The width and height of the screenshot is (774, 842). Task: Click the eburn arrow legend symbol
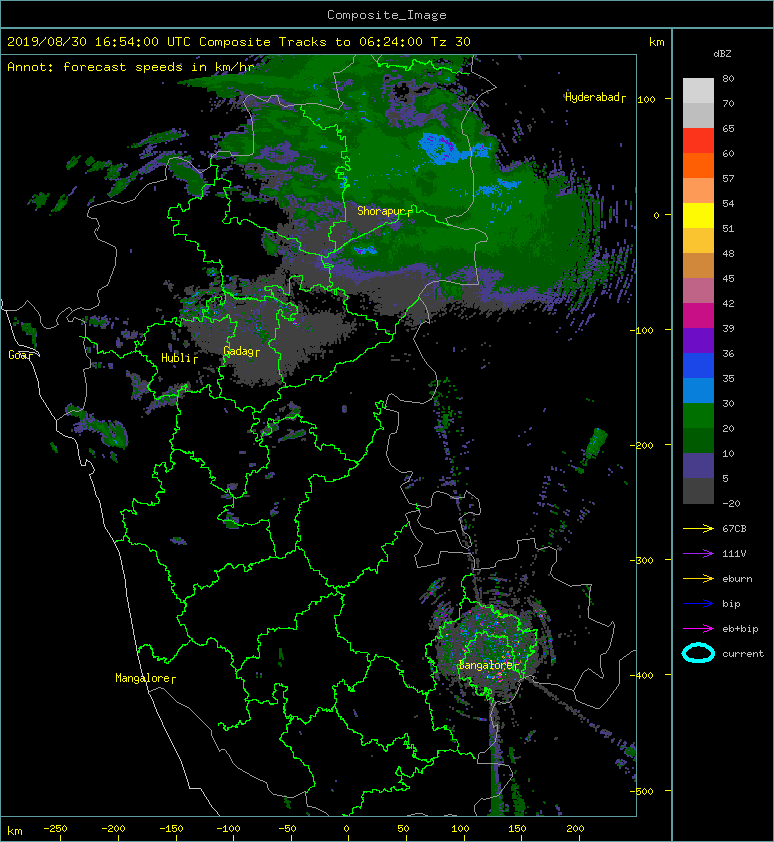[x=698, y=578]
